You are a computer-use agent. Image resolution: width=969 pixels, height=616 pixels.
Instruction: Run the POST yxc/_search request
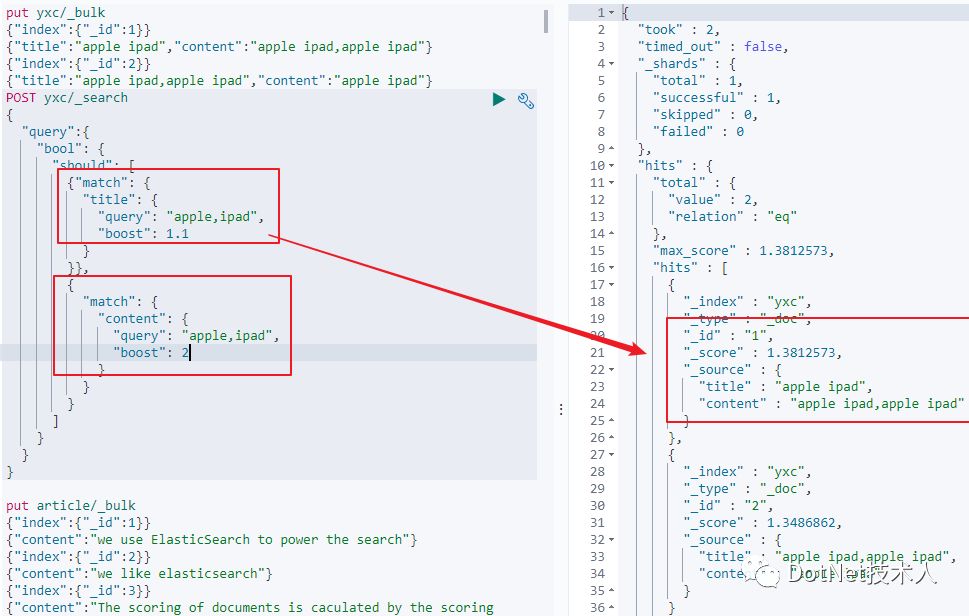499,99
